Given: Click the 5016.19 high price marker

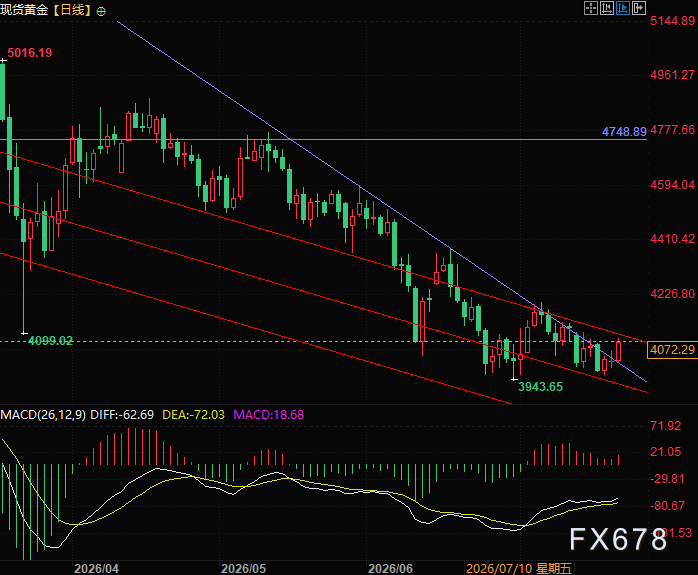Looking at the screenshot, I should point(30,53).
